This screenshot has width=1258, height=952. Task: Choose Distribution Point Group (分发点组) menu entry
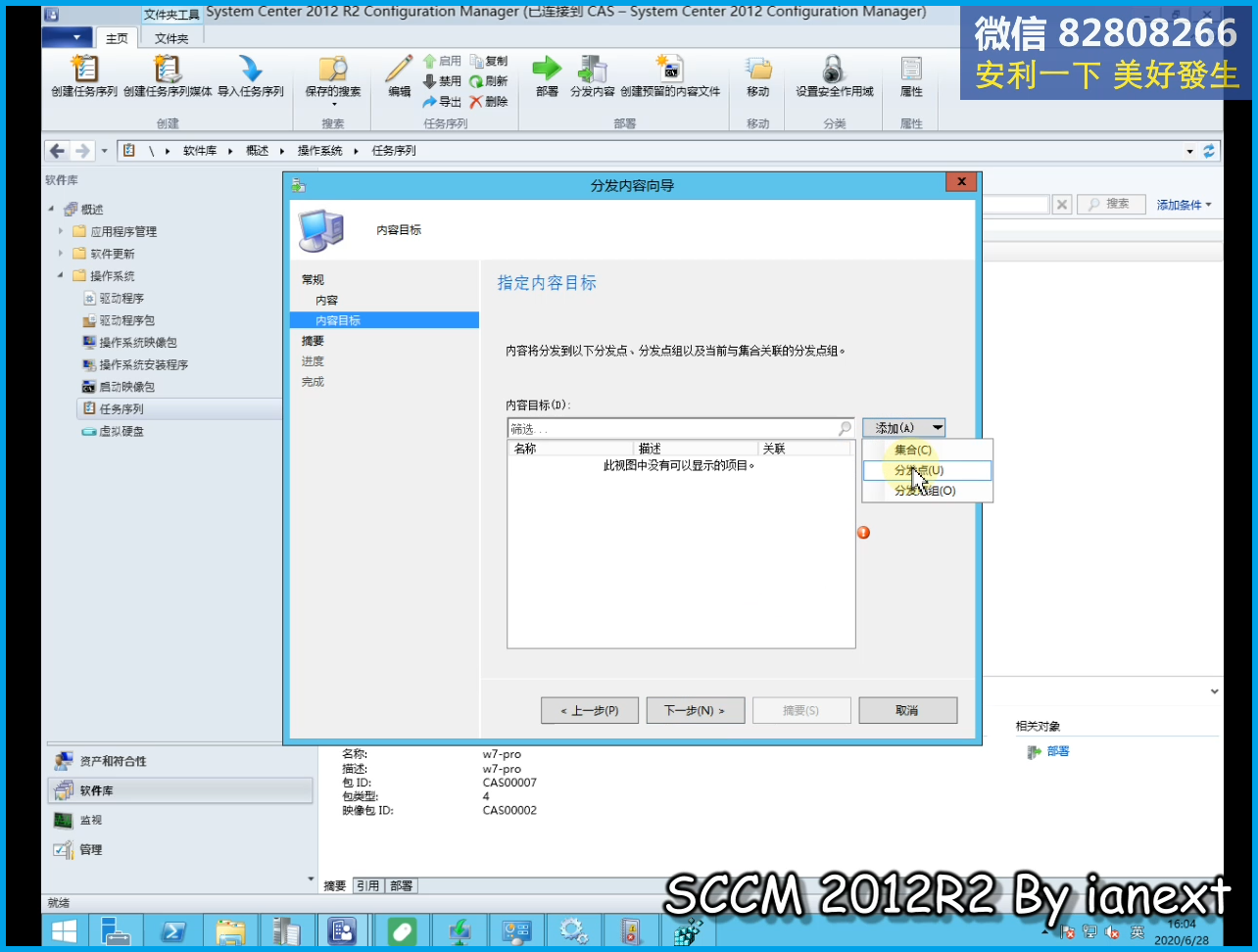pyautogui.click(x=927, y=491)
